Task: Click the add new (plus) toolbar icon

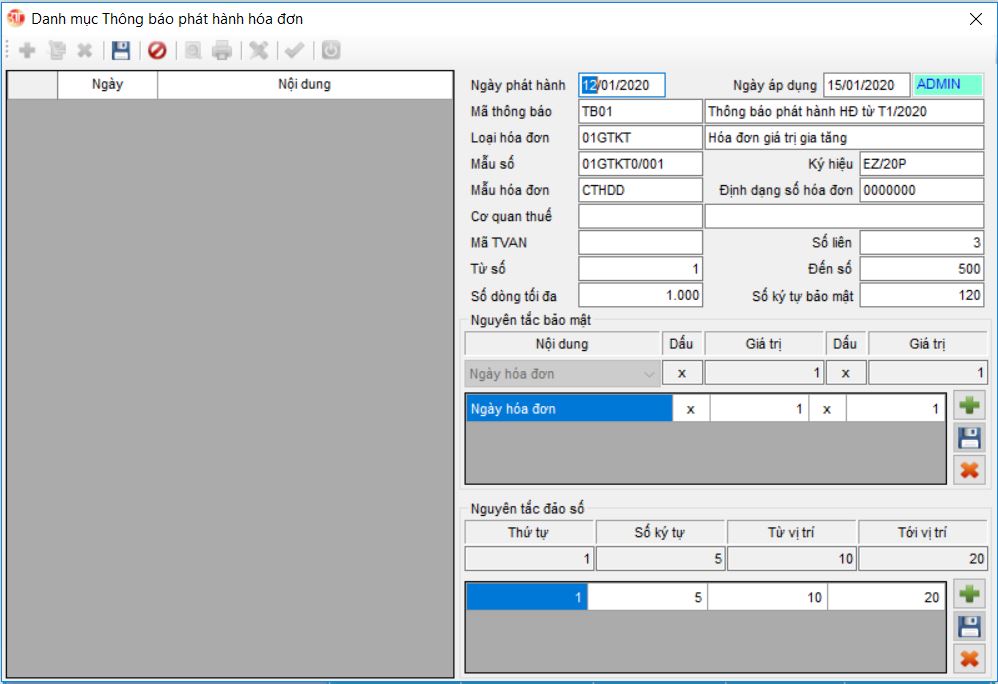Action: click(27, 50)
